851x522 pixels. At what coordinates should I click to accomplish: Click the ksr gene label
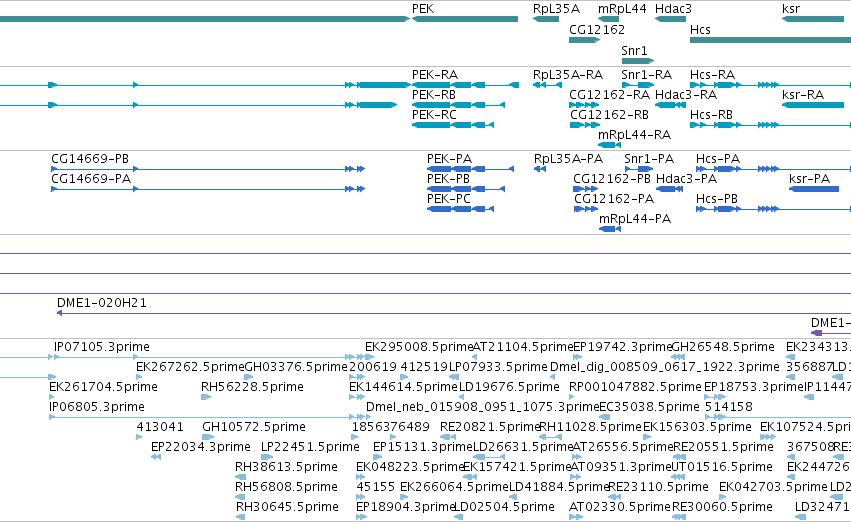click(x=791, y=9)
